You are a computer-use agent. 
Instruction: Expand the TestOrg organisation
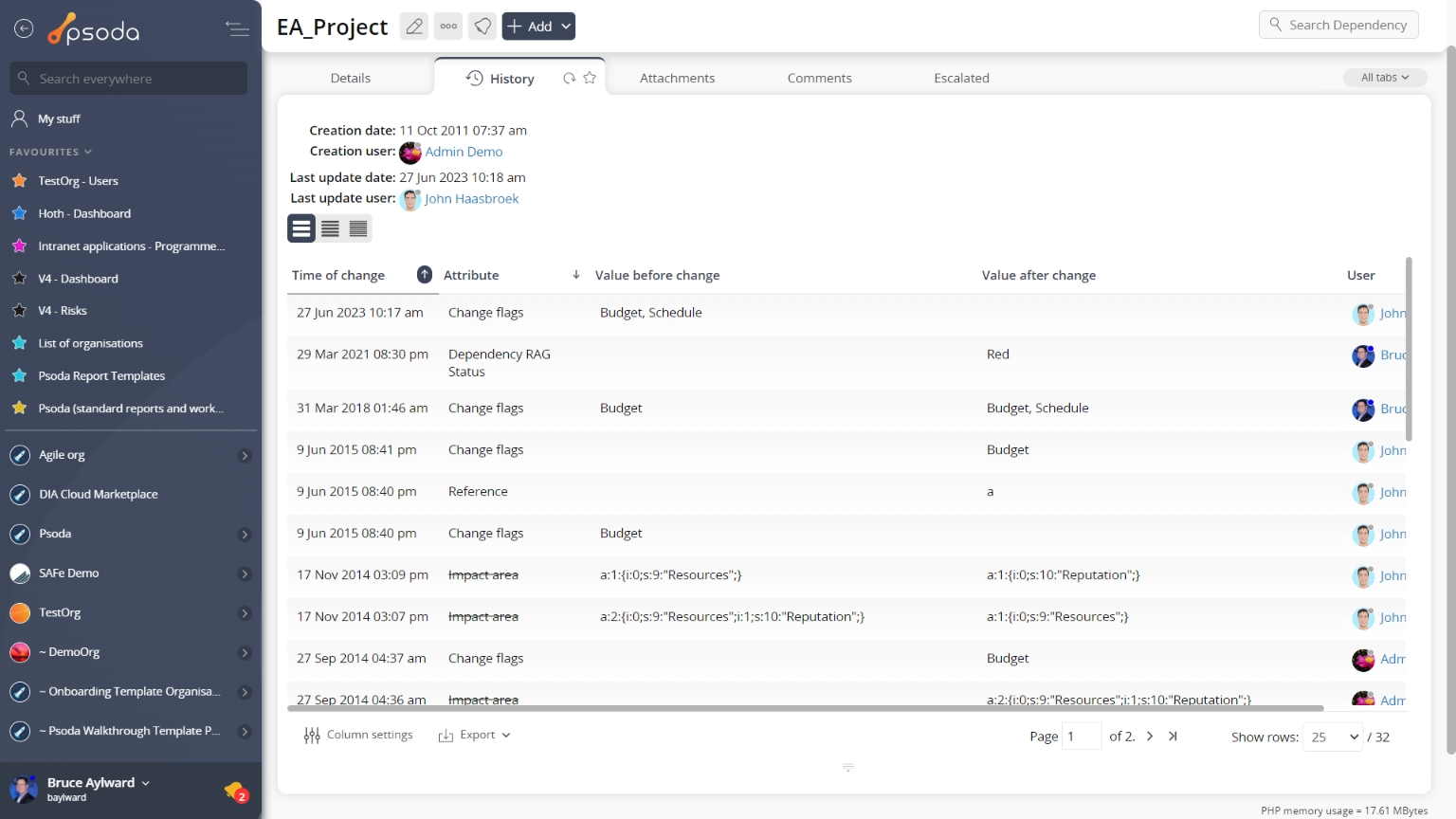click(245, 613)
